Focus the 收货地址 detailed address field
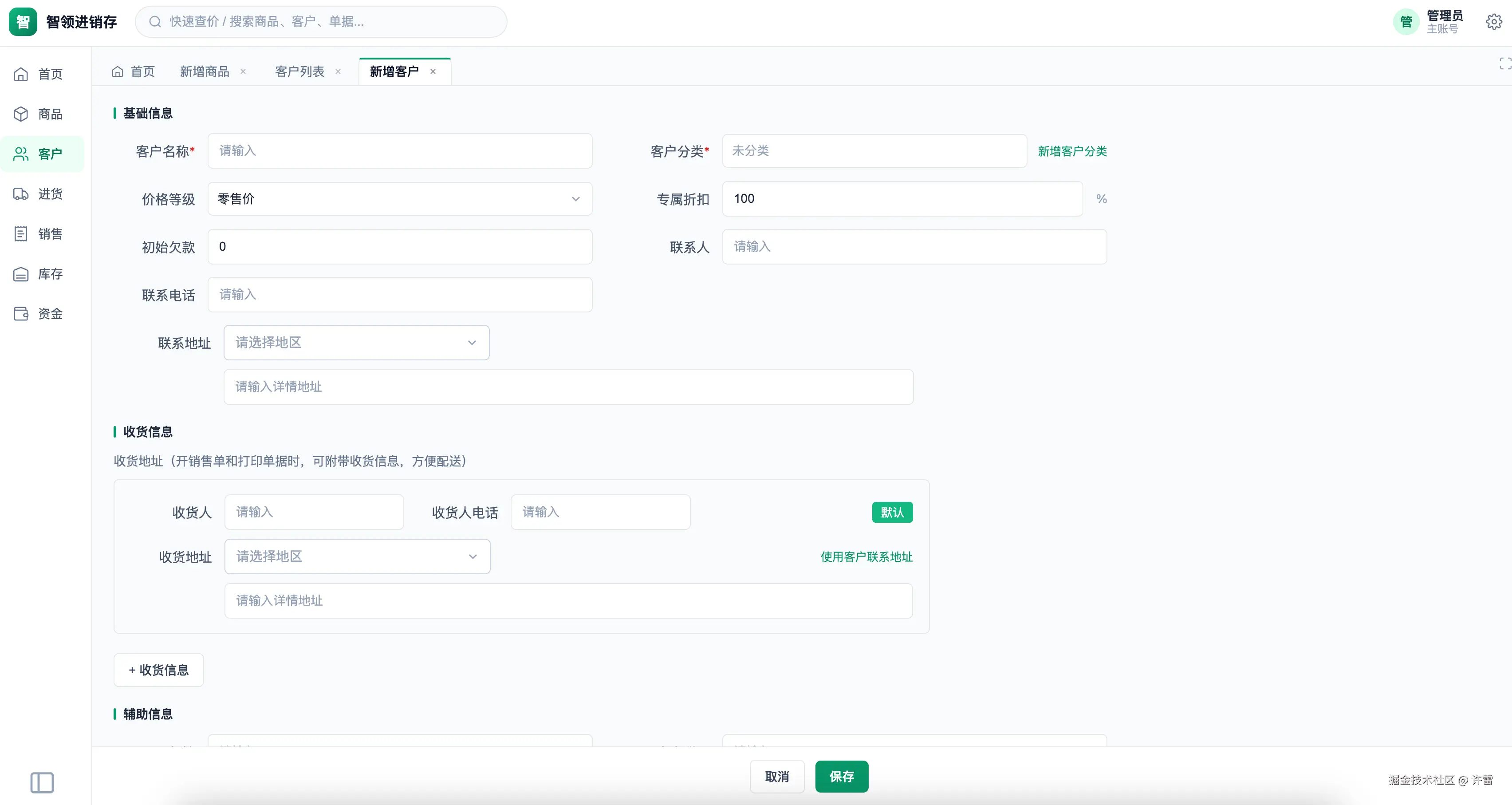Image resolution: width=1512 pixels, height=805 pixels. point(568,601)
